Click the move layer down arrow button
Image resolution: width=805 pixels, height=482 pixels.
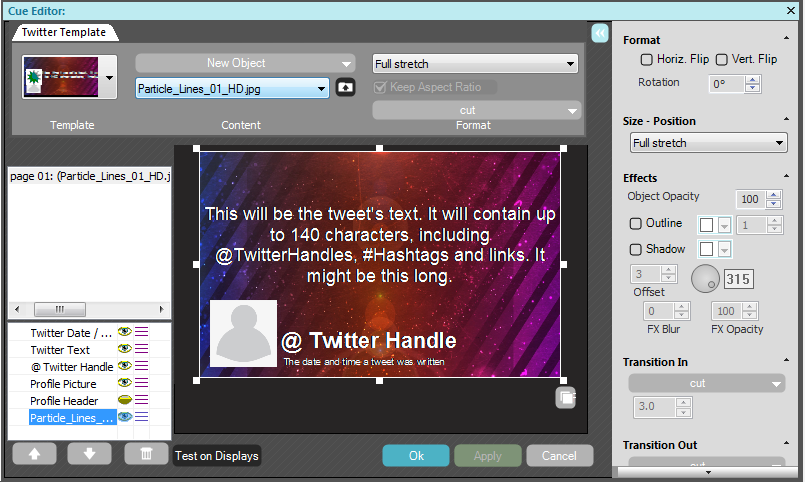coord(89,454)
